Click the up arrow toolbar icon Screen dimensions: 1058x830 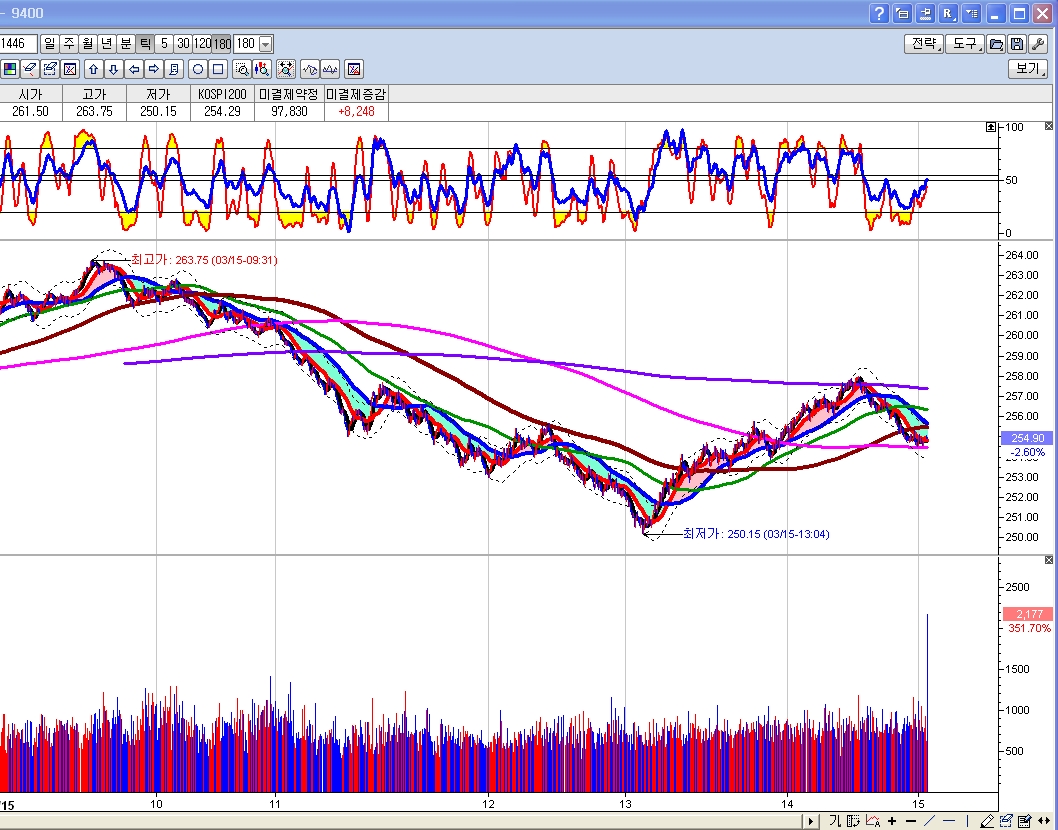click(93, 69)
